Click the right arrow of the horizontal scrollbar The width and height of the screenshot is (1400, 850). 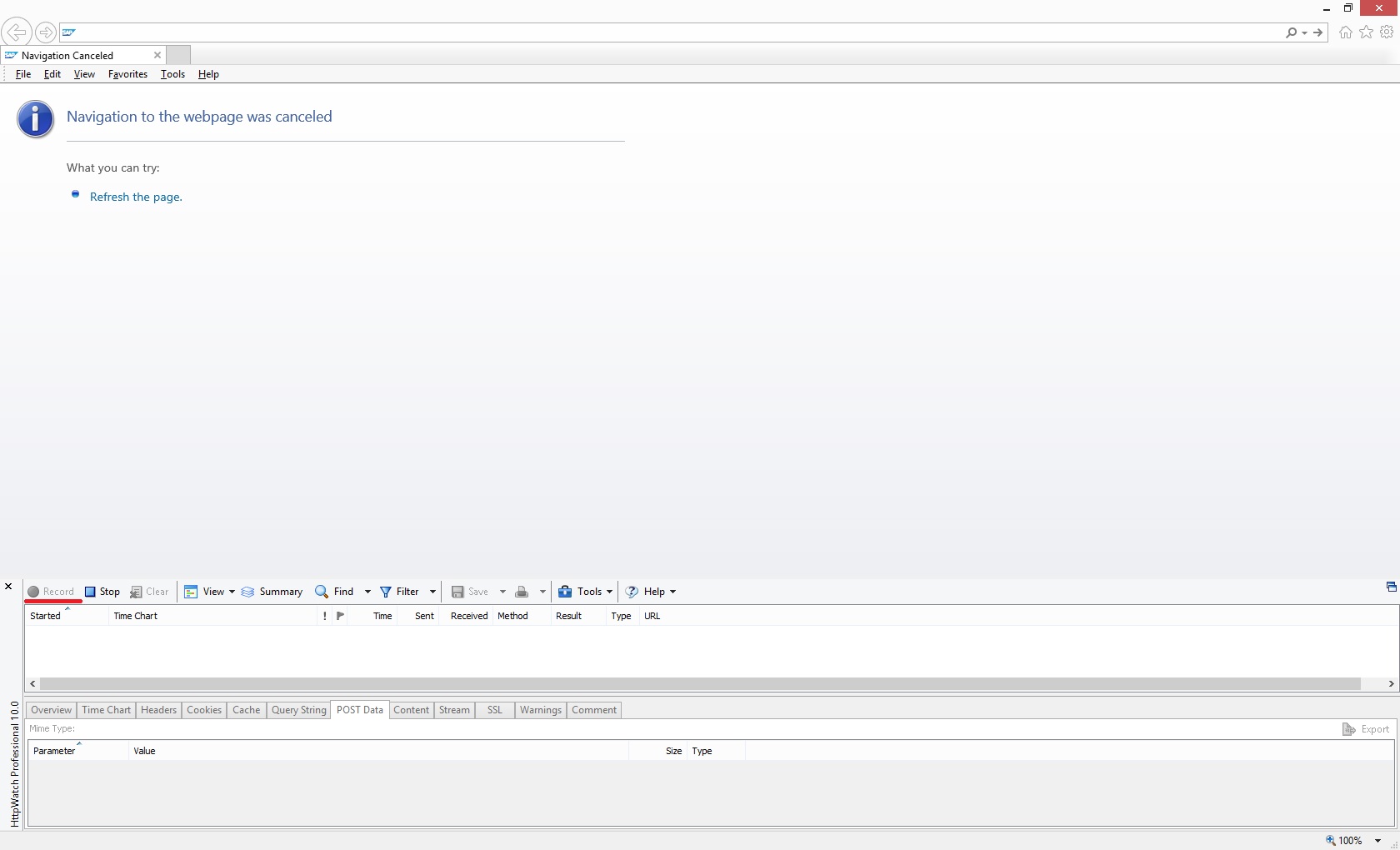point(1391,684)
